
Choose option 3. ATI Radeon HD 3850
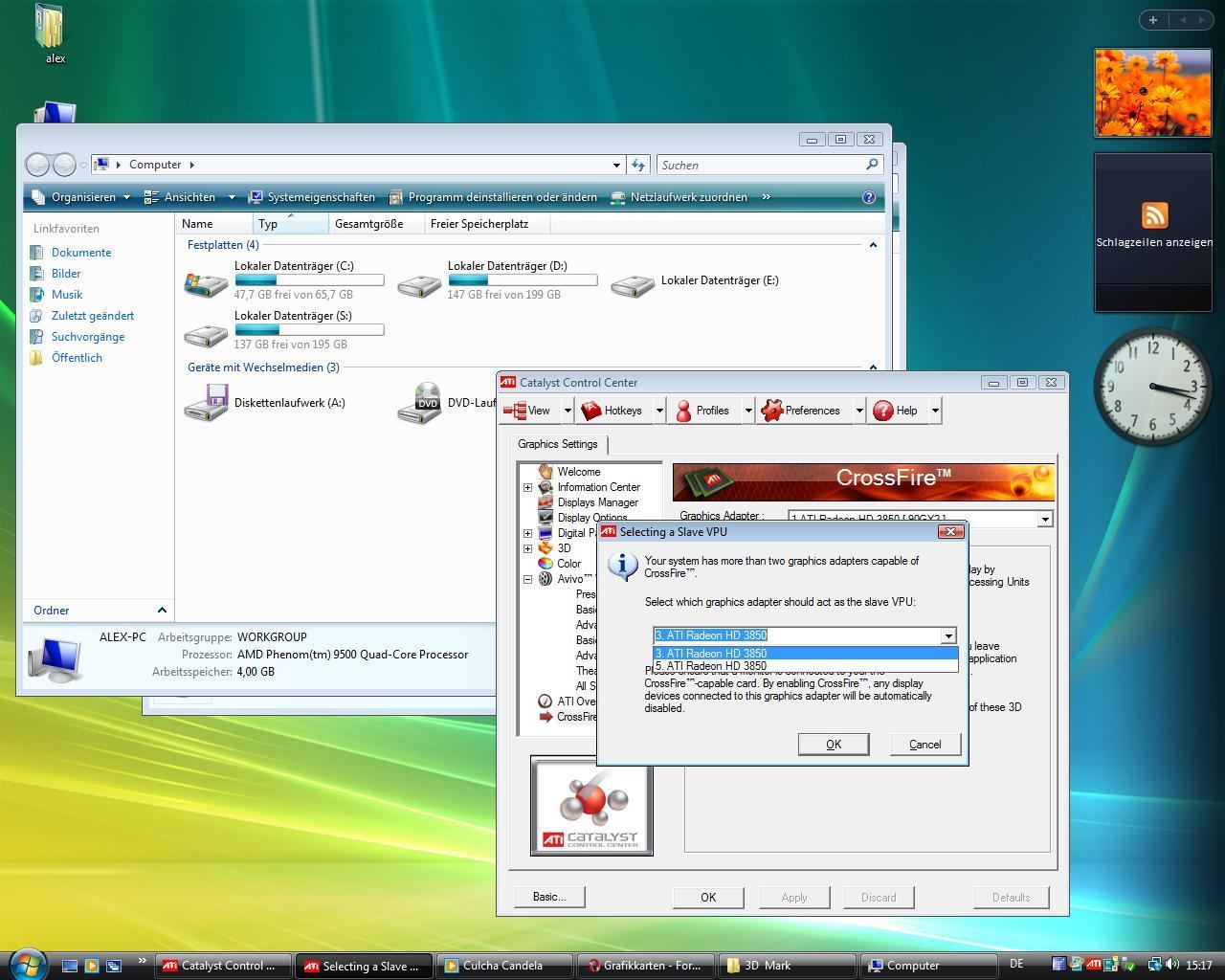coord(805,654)
